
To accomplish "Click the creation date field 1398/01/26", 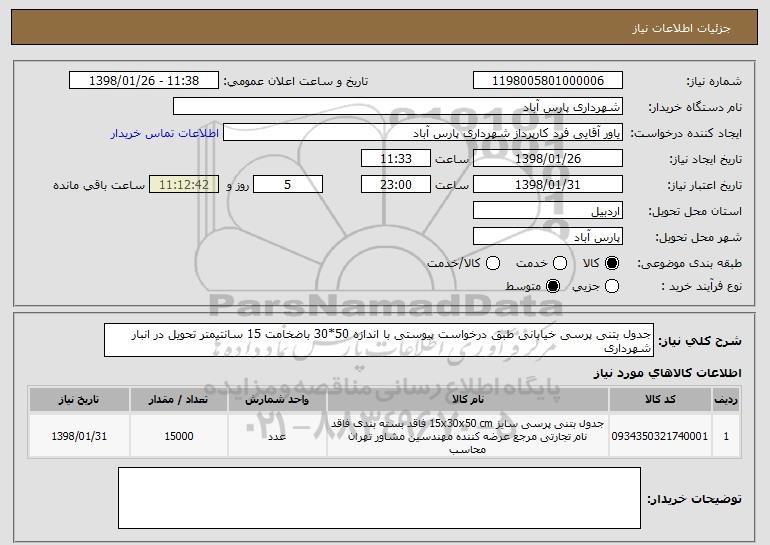I will pyautogui.click(x=548, y=159).
